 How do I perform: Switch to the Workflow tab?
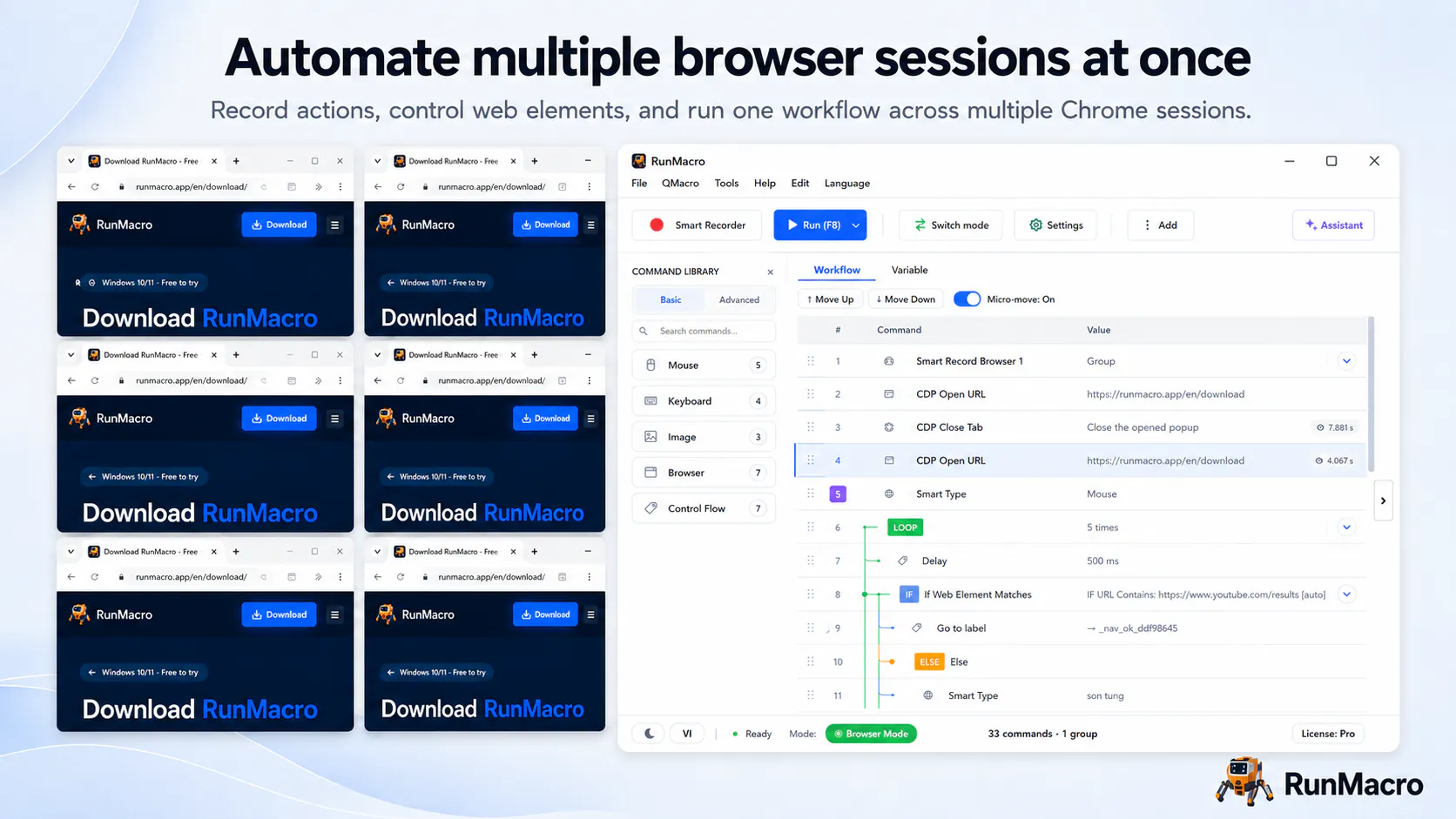point(837,271)
